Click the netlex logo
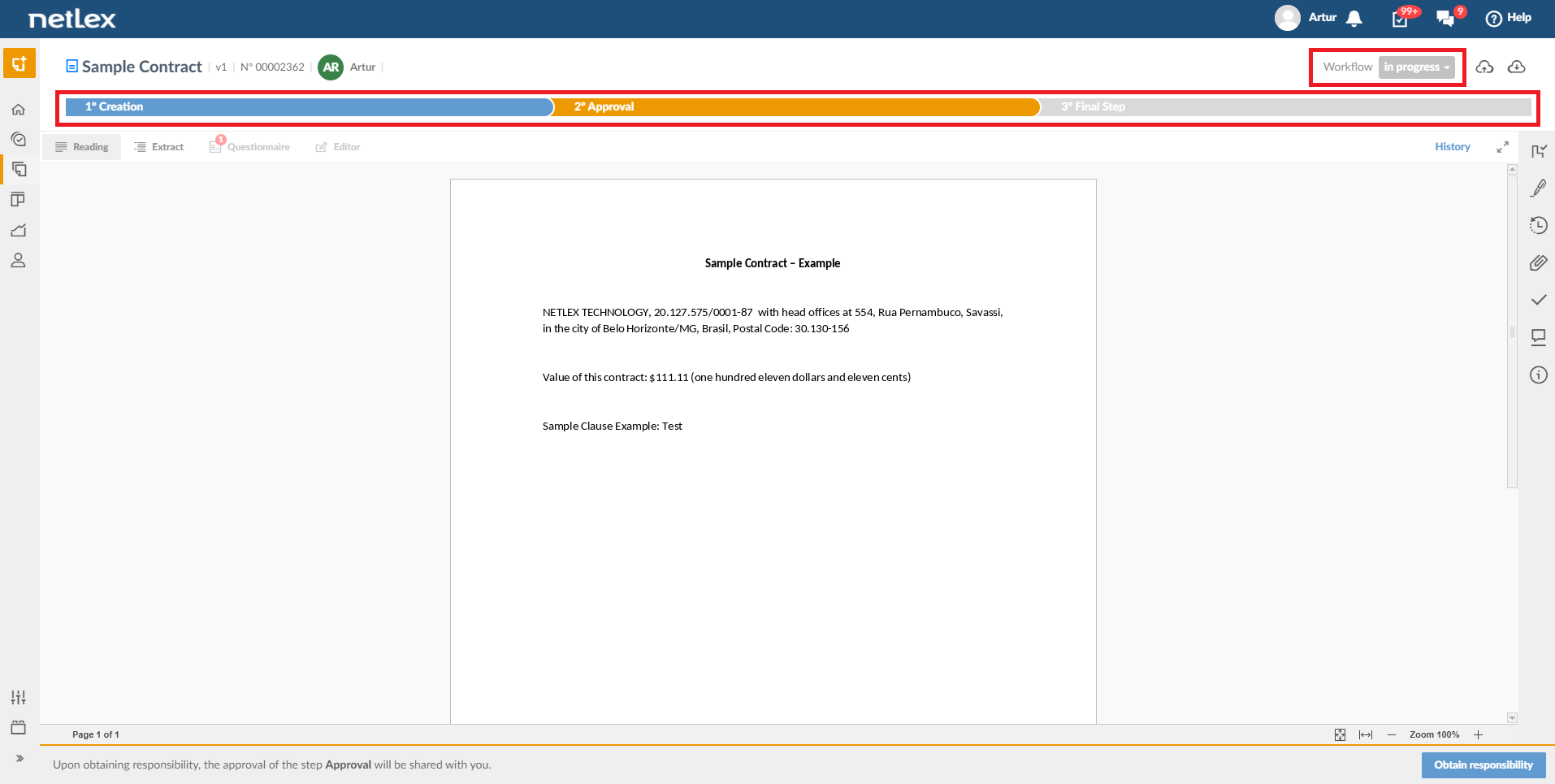The height and width of the screenshot is (784, 1555). [72, 19]
